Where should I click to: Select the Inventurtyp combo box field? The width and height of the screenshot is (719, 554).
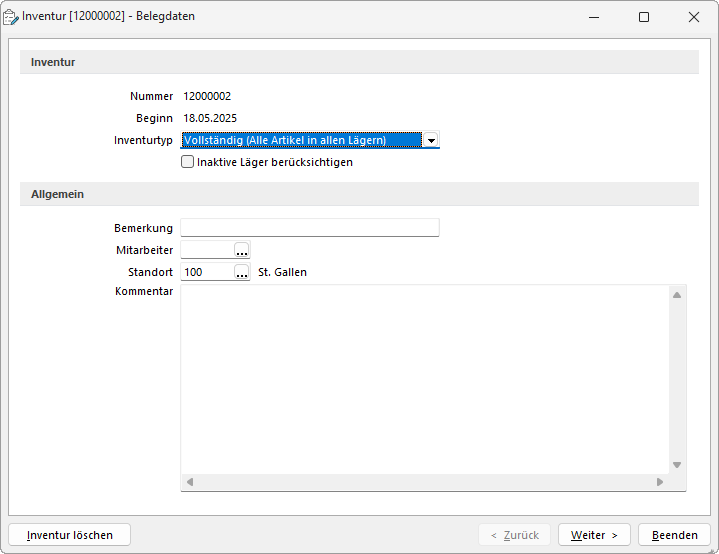[310, 140]
